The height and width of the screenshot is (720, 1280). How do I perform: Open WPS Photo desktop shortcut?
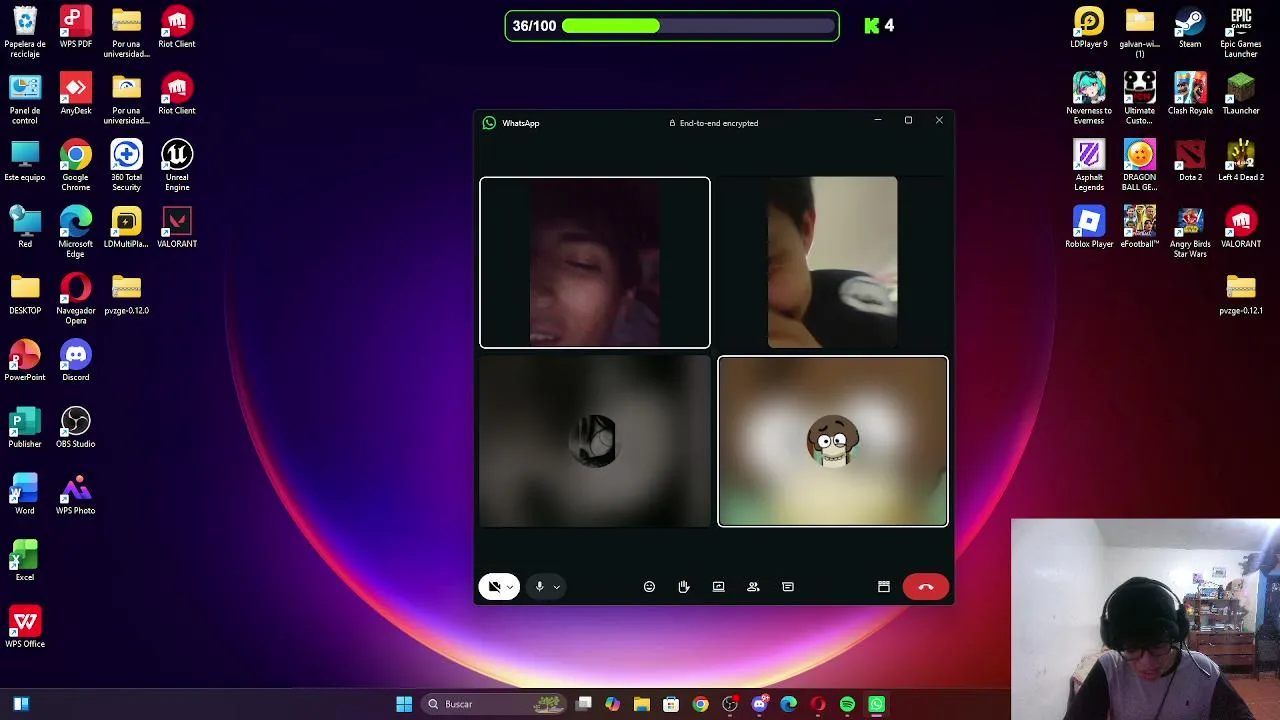point(76,494)
